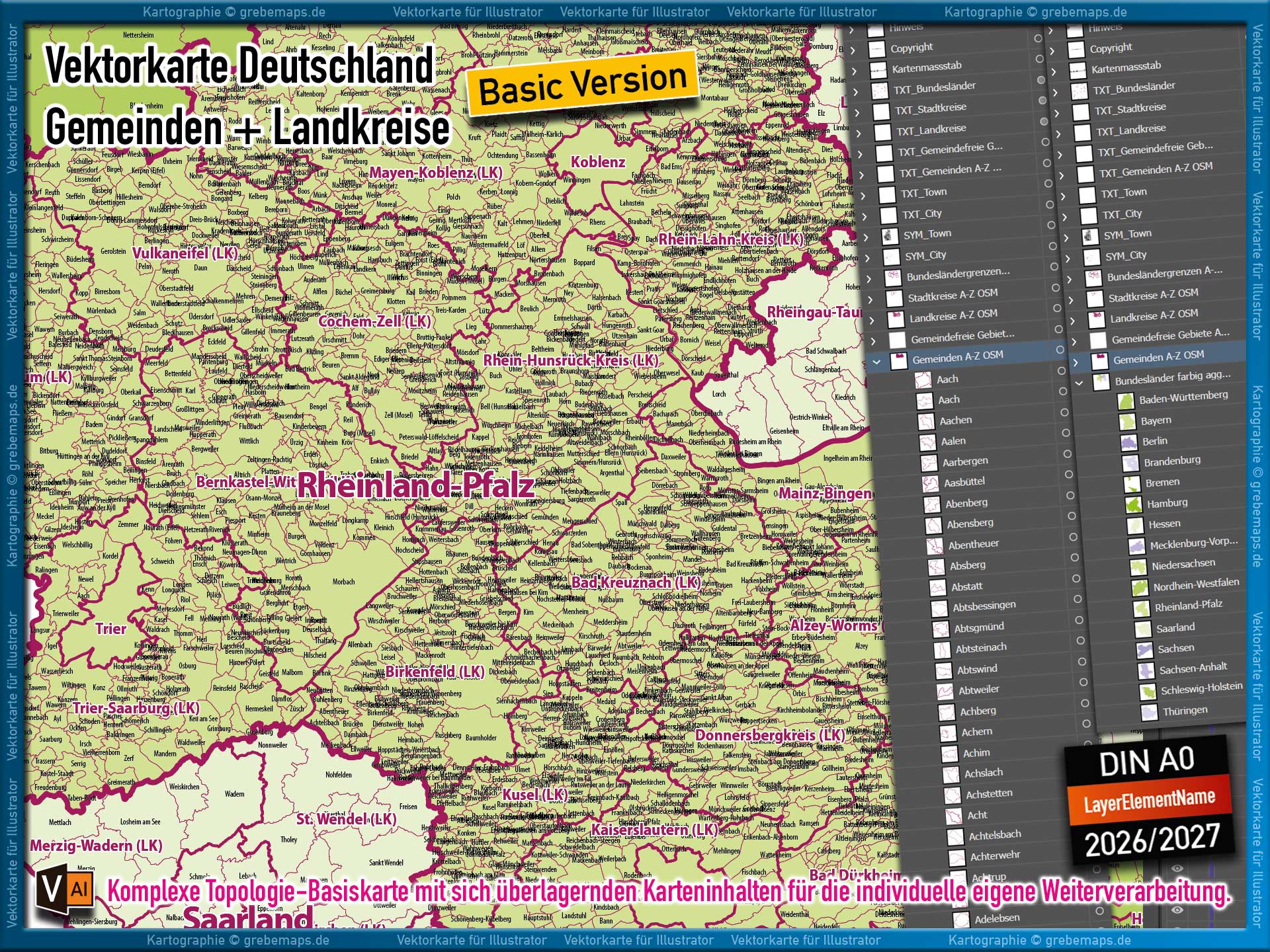Click the Bayern layer thumbnail
1270x952 pixels.
click(x=1126, y=422)
